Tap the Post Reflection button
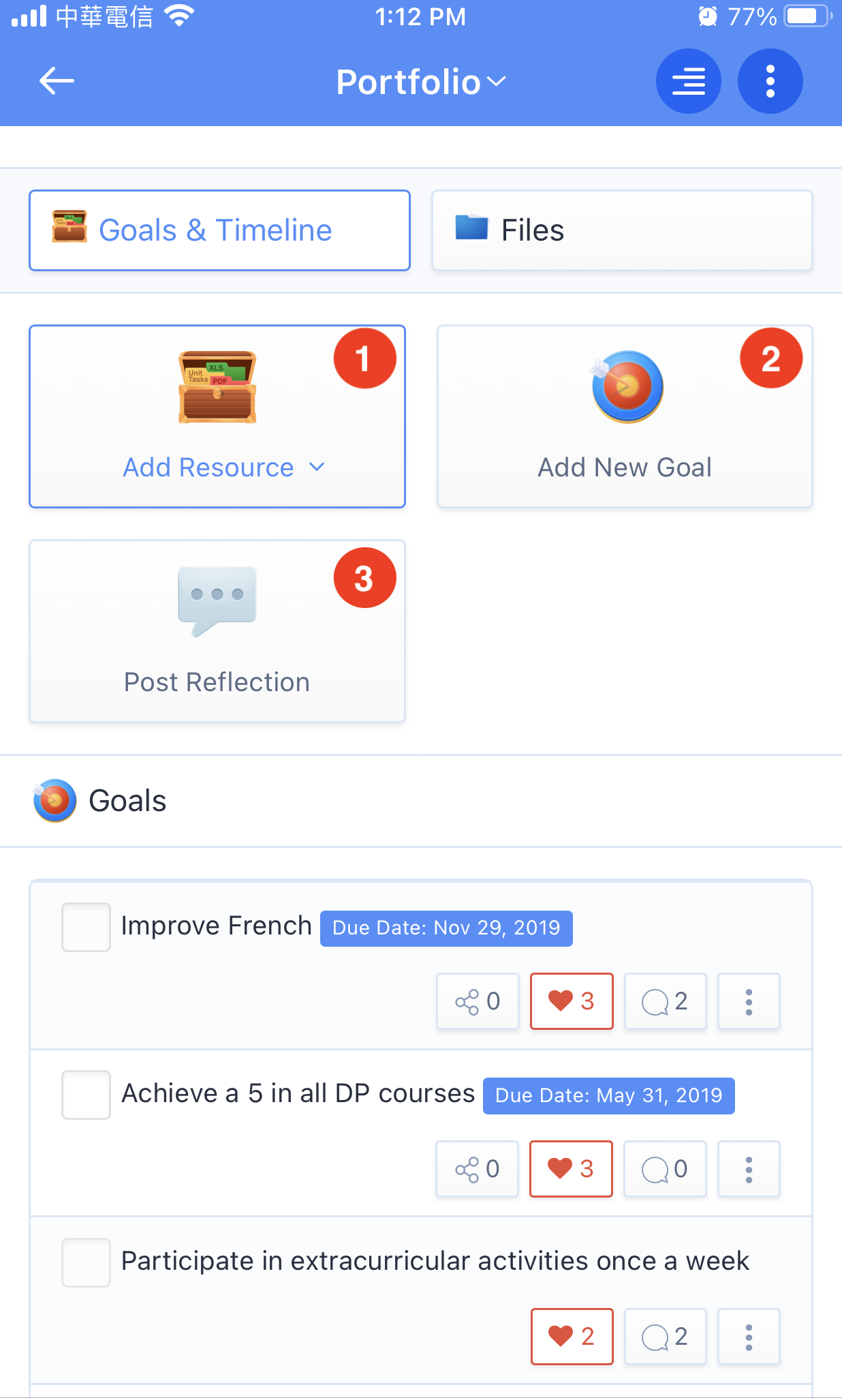The height and width of the screenshot is (1400, 842). click(x=217, y=631)
